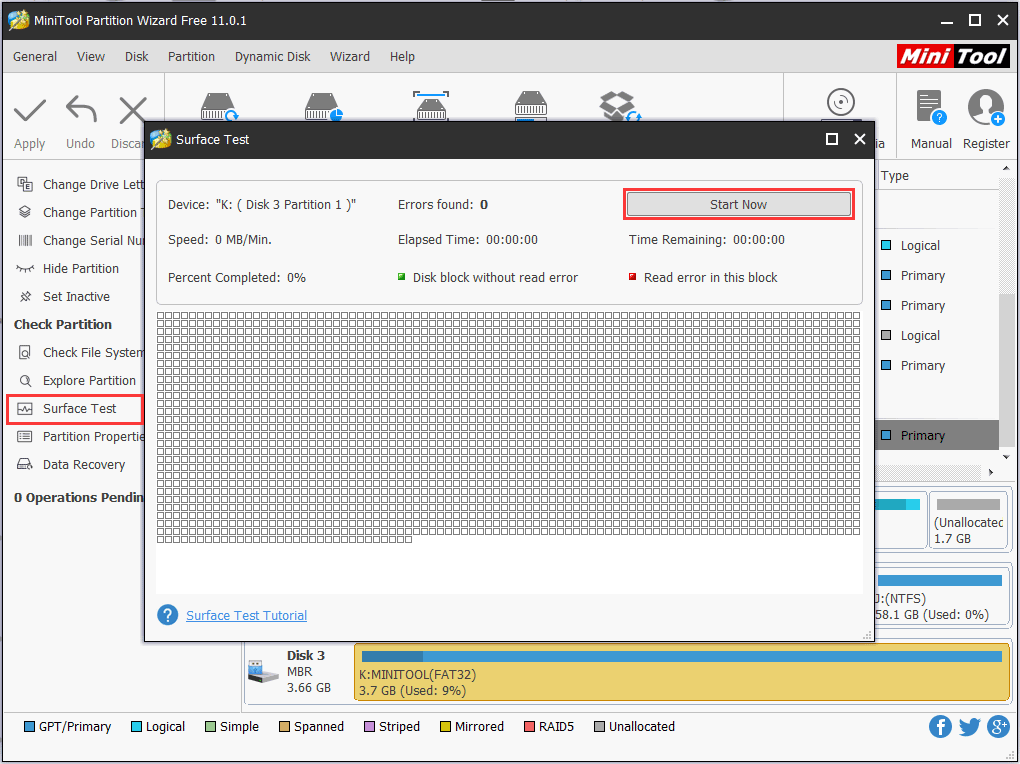The width and height of the screenshot is (1020, 764).
Task: Click the 'Time Remaining: 00:00:00' text
Action: pyautogui.click(x=707, y=240)
